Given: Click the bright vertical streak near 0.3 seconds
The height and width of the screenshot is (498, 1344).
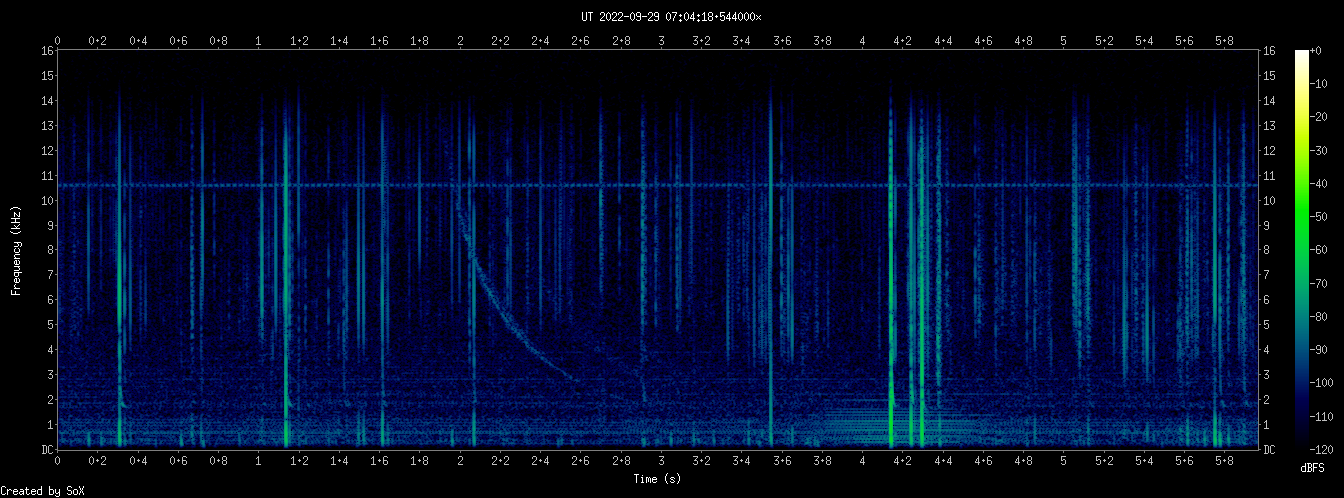Looking at the screenshot, I should 119,300.
